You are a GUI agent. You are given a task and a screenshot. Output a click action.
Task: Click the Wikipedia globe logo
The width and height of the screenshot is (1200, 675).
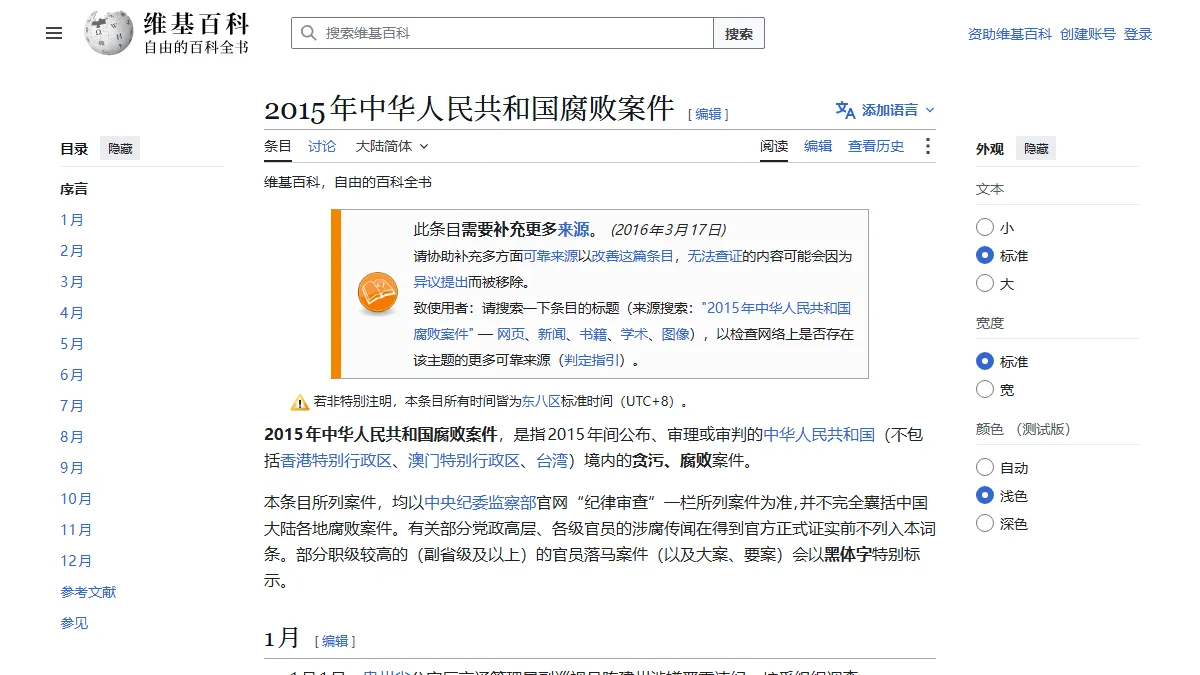(109, 33)
